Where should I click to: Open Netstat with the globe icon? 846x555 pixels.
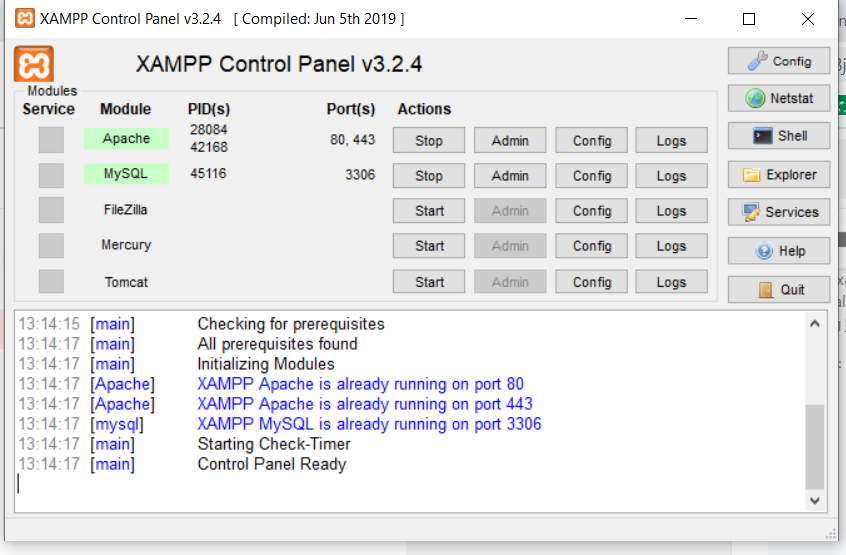tap(779, 98)
